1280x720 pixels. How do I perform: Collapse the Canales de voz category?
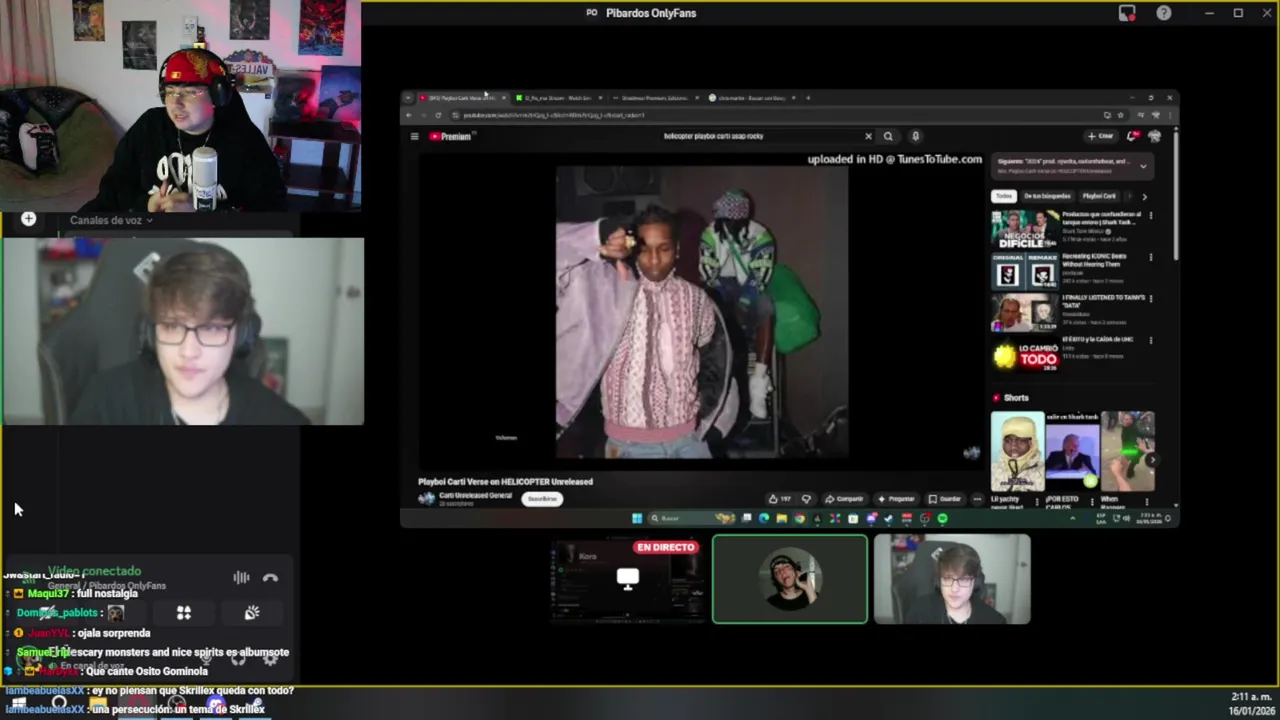[x=110, y=220]
